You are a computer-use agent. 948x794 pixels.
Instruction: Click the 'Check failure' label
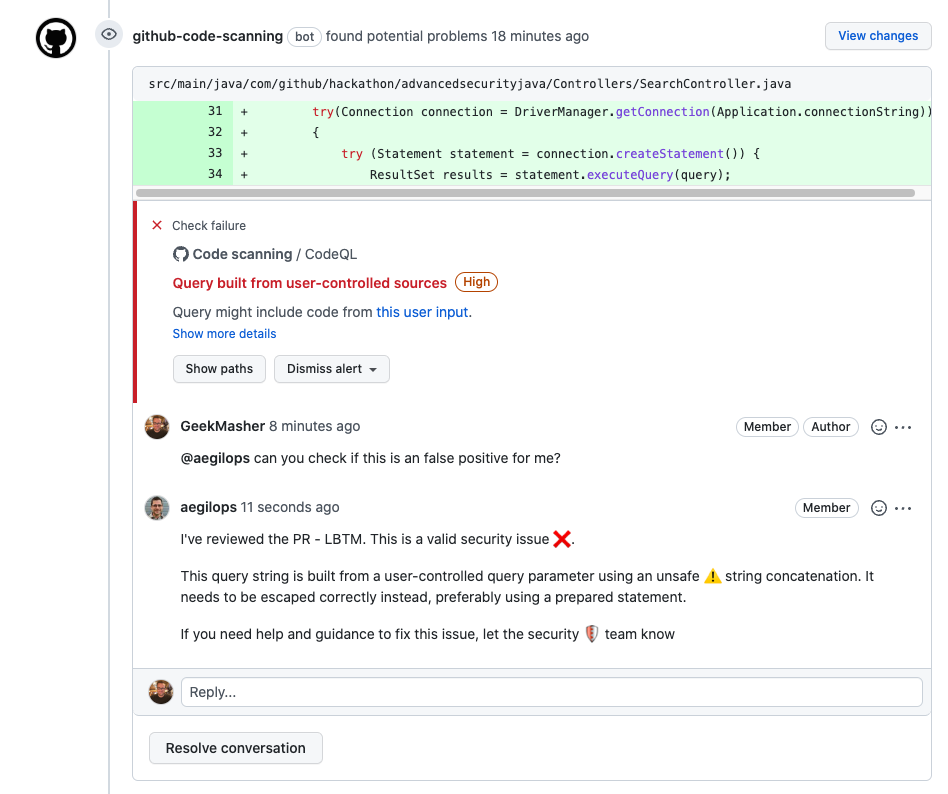pyautogui.click(x=209, y=226)
